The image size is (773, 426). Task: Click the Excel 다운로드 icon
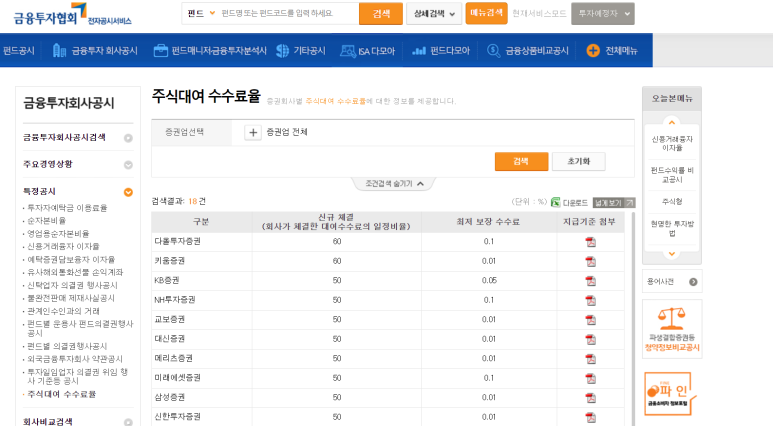pyautogui.click(x=556, y=202)
